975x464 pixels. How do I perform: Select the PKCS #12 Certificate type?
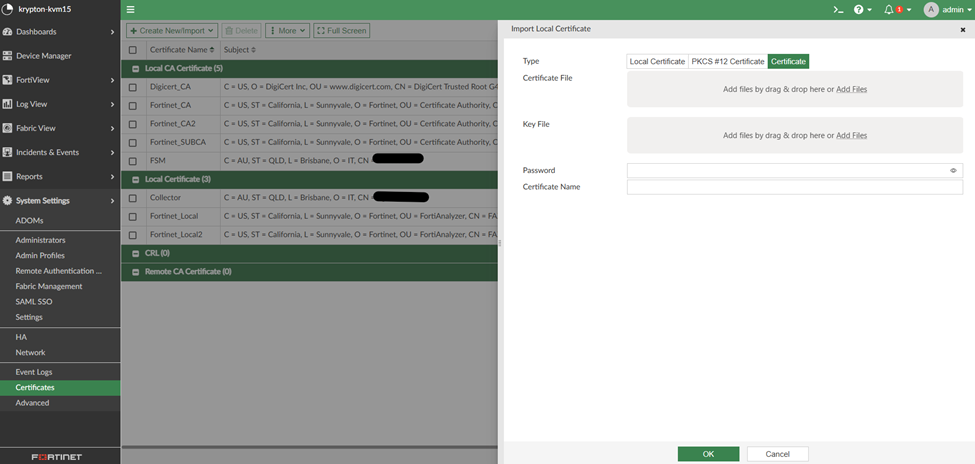728,62
